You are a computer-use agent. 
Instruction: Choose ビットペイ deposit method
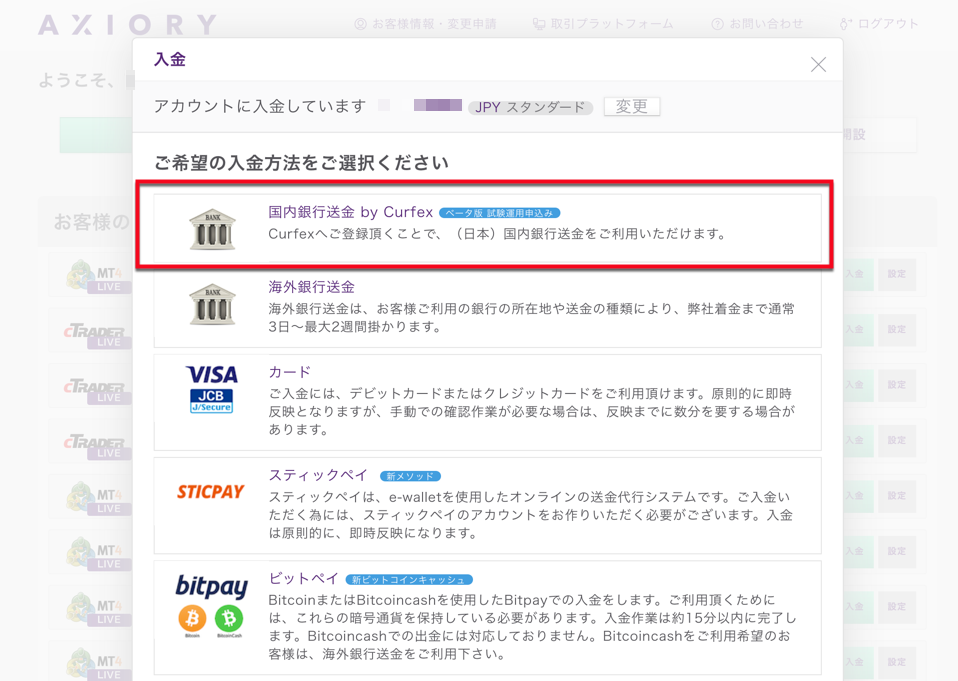pyautogui.click(x=488, y=617)
